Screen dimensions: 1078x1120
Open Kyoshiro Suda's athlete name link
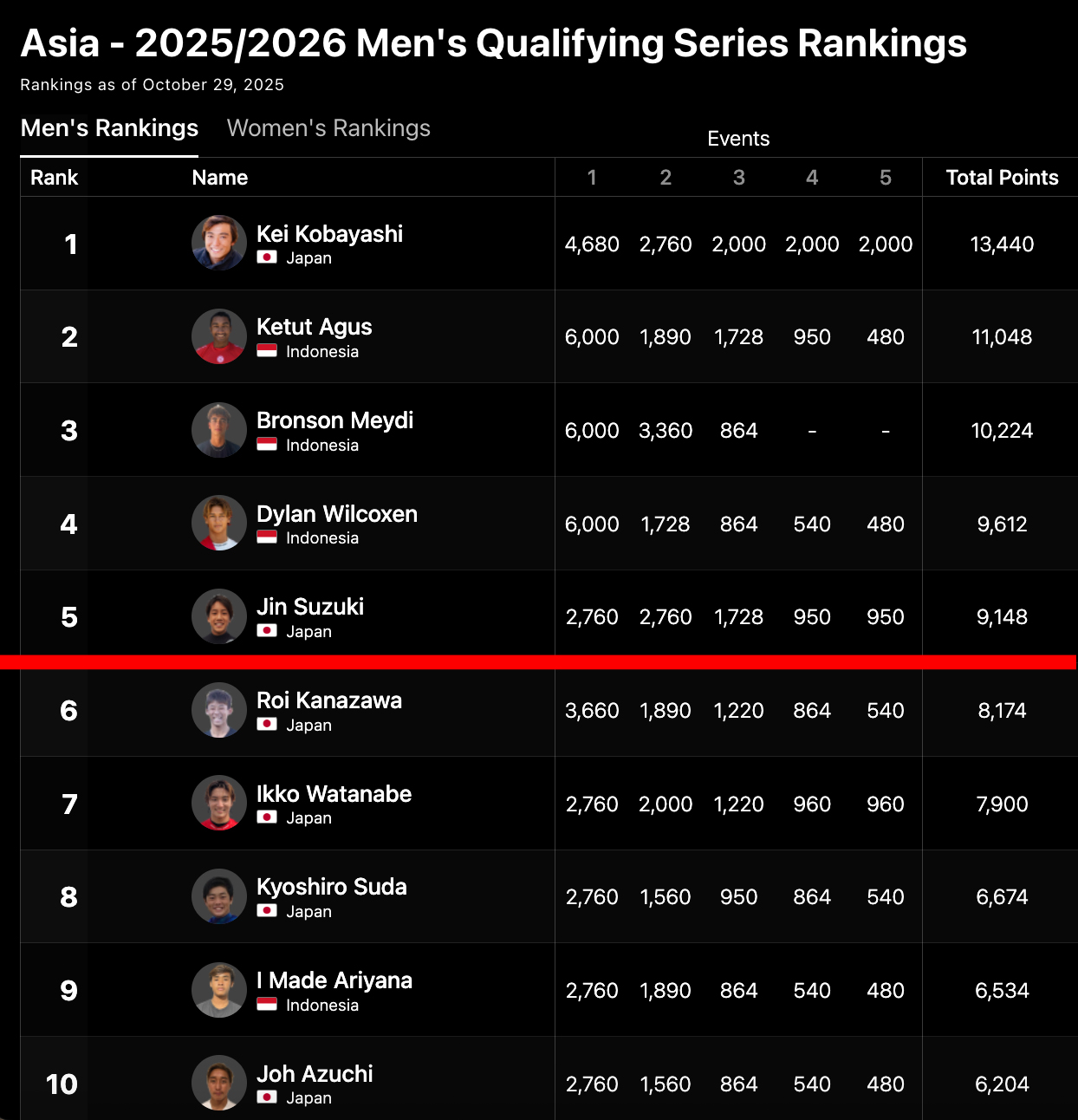[332, 887]
